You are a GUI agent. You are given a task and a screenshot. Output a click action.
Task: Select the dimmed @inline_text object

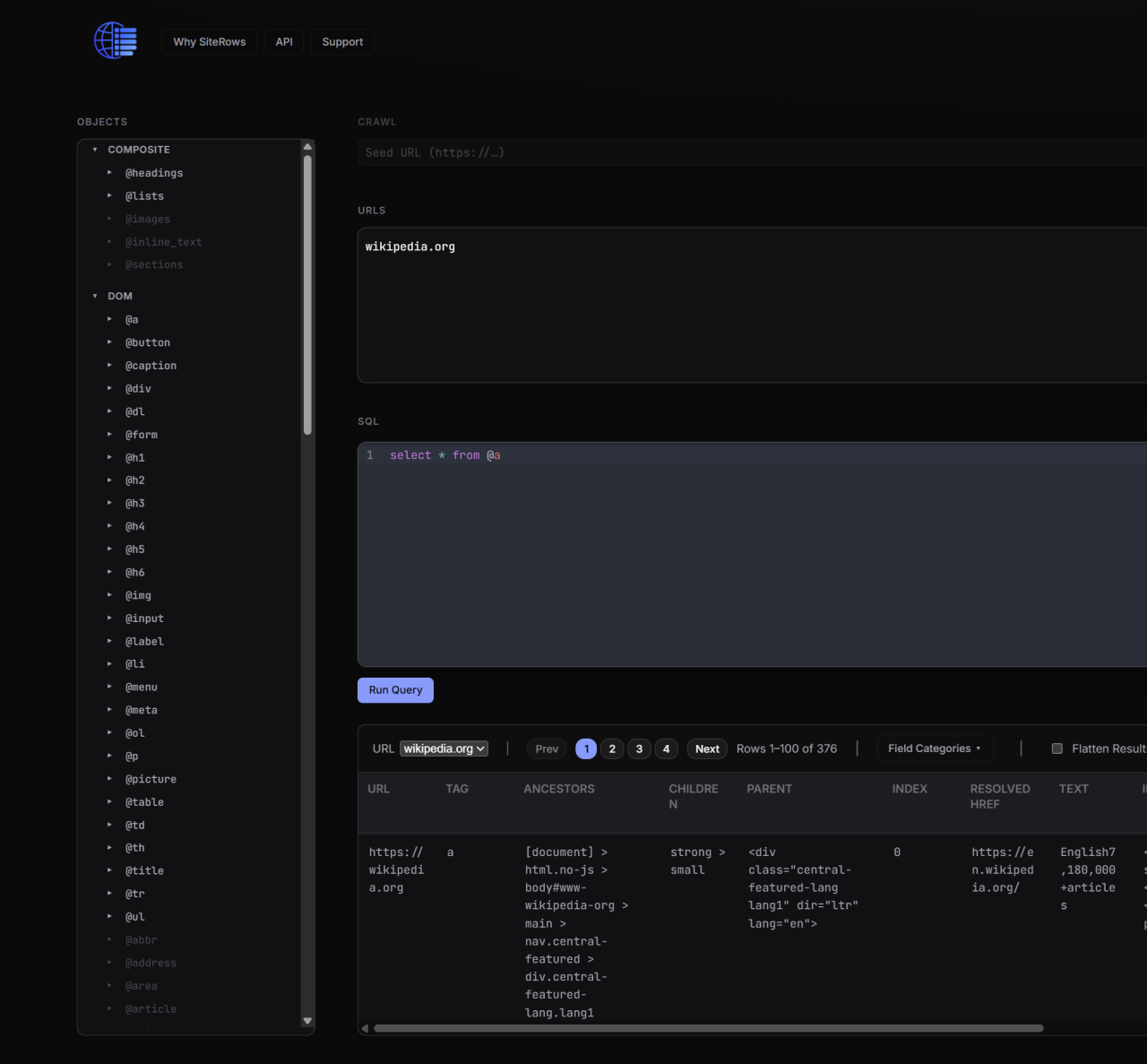coord(163,243)
